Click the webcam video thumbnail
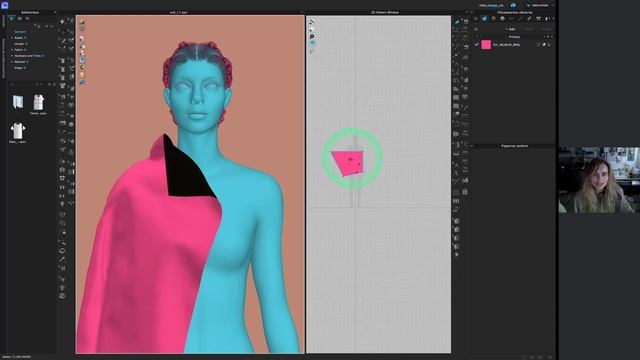This screenshot has width=640, height=360. [599, 180]
